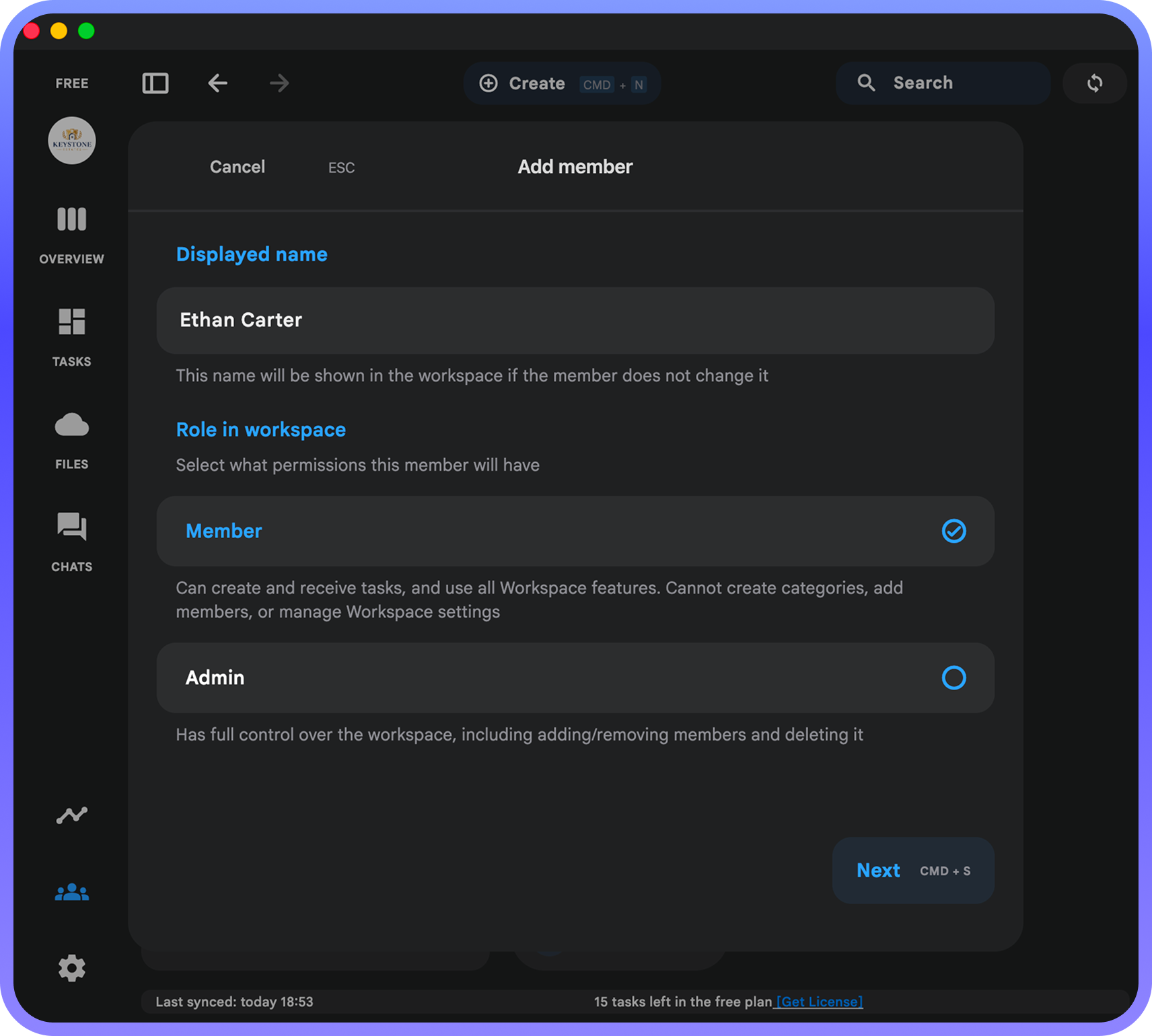Open the members people icon
The image size is (1152, 1036).
click(72, 892)
